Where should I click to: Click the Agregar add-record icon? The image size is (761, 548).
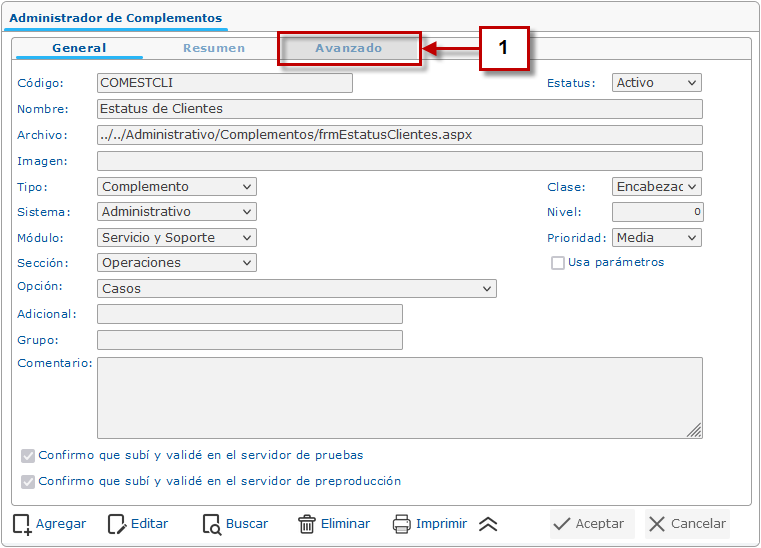point(22,524)
